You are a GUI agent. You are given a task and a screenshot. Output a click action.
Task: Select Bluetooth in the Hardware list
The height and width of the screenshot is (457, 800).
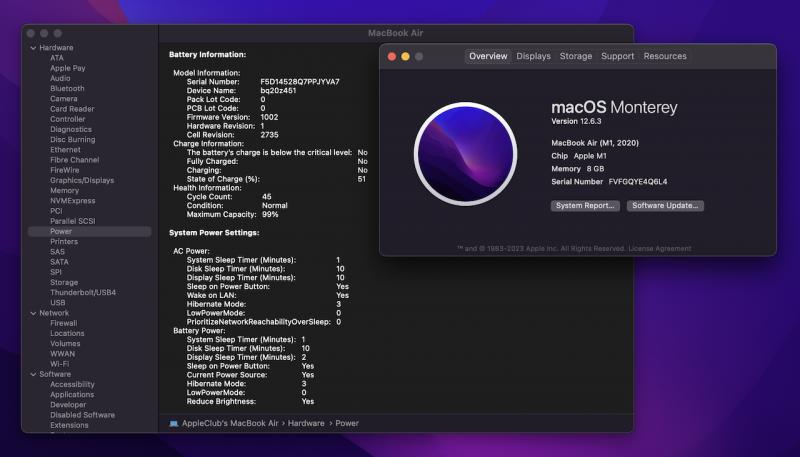pos(67,88)
